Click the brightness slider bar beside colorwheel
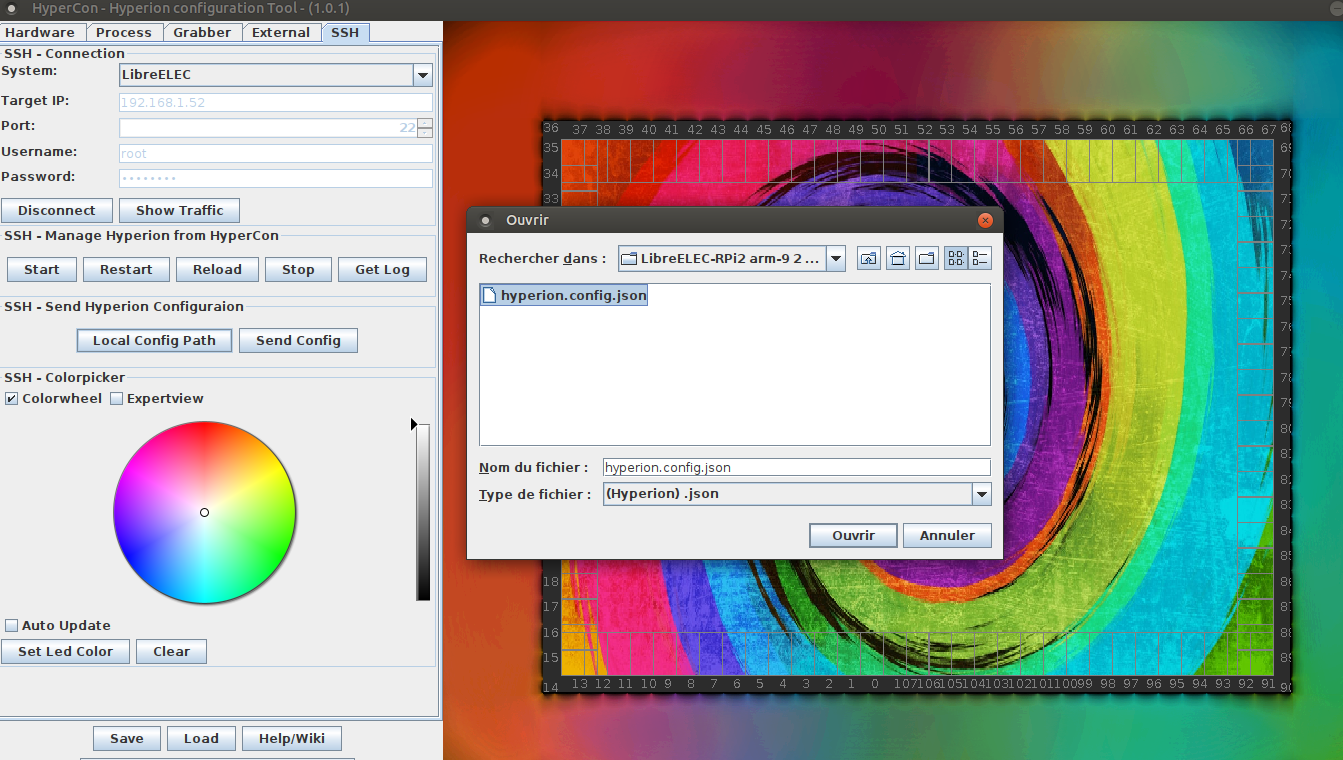The height and width of the screenshot is (760, 1343). point(423,512)
